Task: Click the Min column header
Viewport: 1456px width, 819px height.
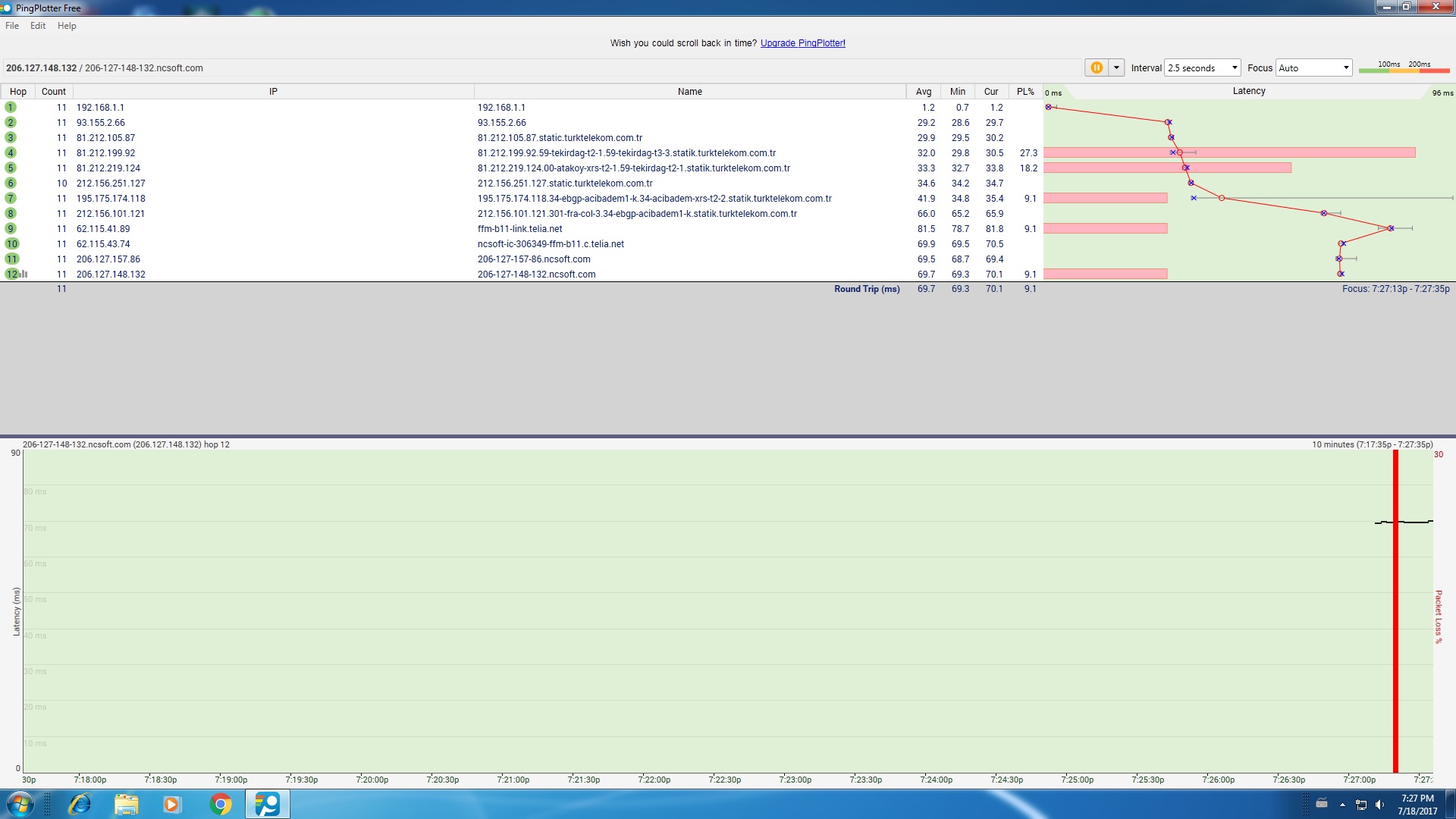Action: [x=958, y=92]
